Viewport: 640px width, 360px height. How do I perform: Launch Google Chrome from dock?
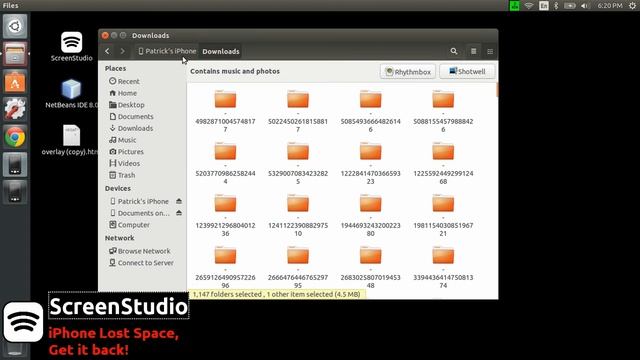click(x=15, y=137)
